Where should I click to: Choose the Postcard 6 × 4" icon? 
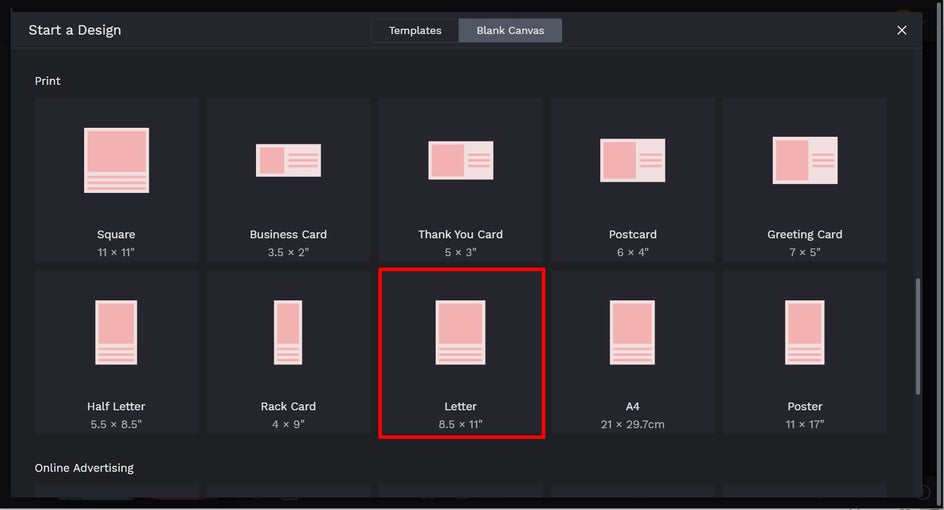[x=633, y=160]
